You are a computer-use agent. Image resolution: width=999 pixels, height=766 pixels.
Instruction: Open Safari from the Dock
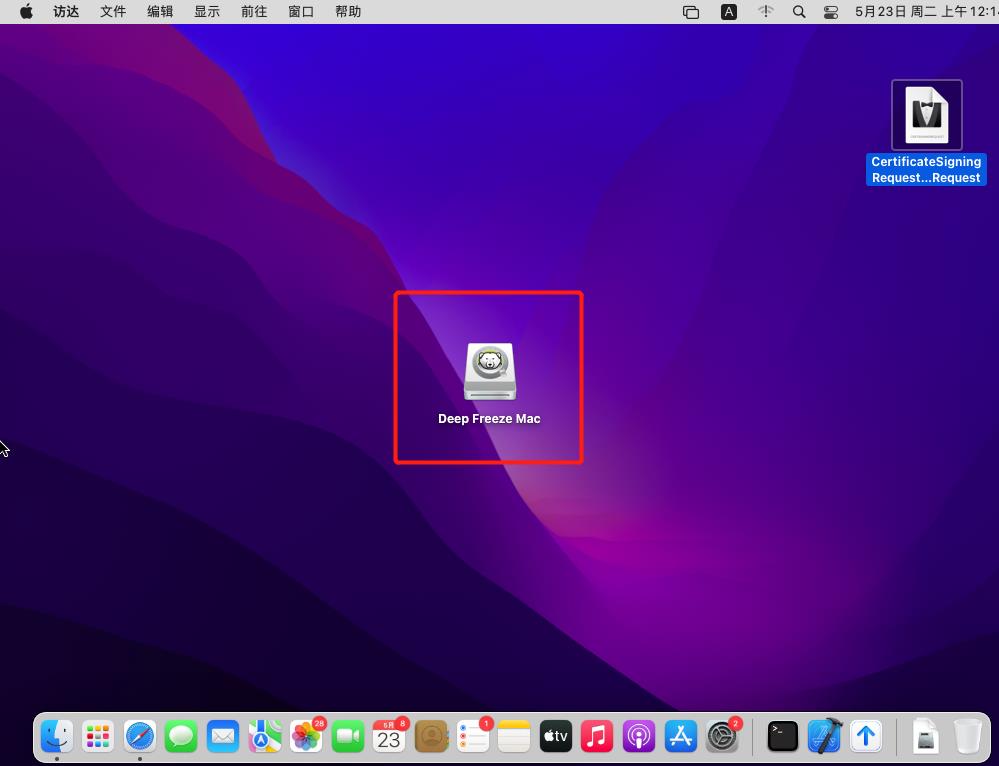click(140, 737)
